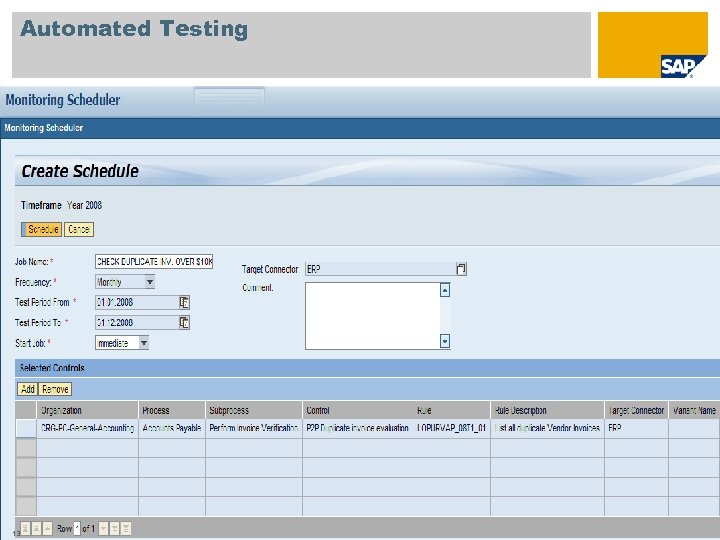Click the Subprocess column header

coord(254,410)
